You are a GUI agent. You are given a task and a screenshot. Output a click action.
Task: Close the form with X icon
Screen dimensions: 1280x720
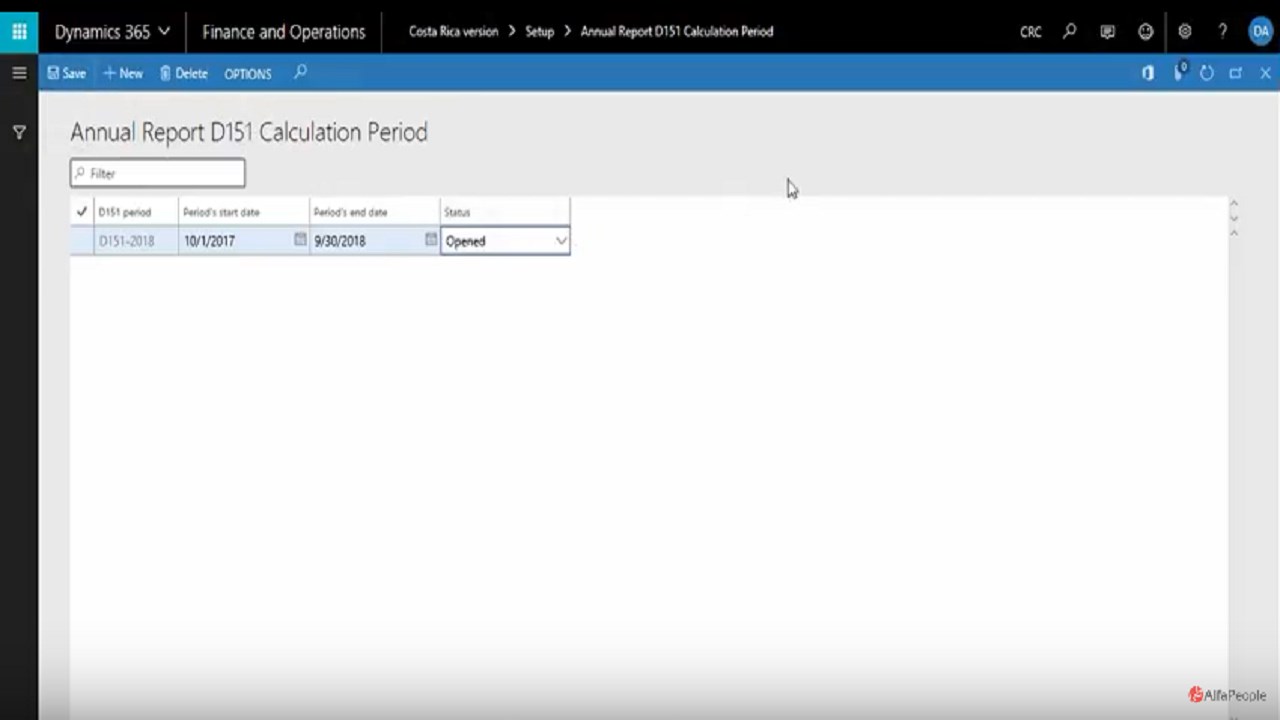coord(1265,73)
